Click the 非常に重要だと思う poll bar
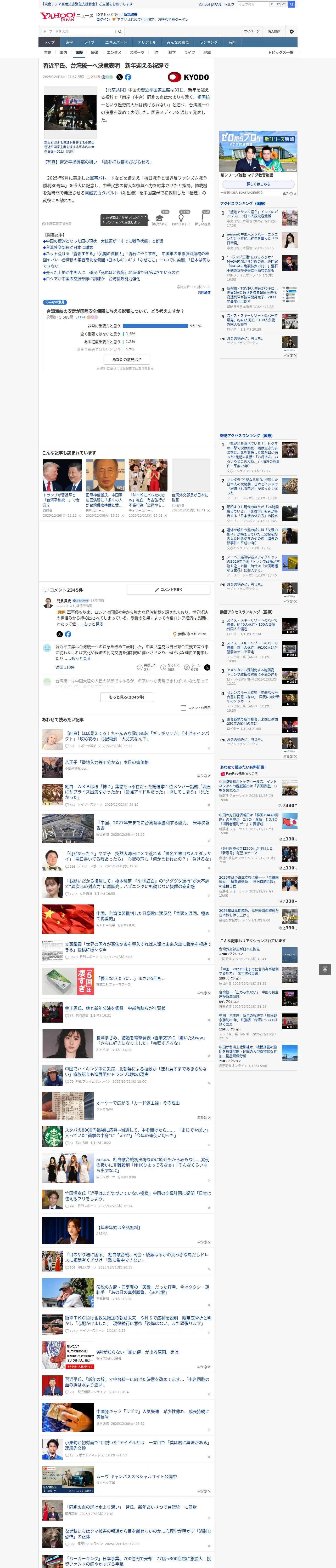 tap(155, 326)
